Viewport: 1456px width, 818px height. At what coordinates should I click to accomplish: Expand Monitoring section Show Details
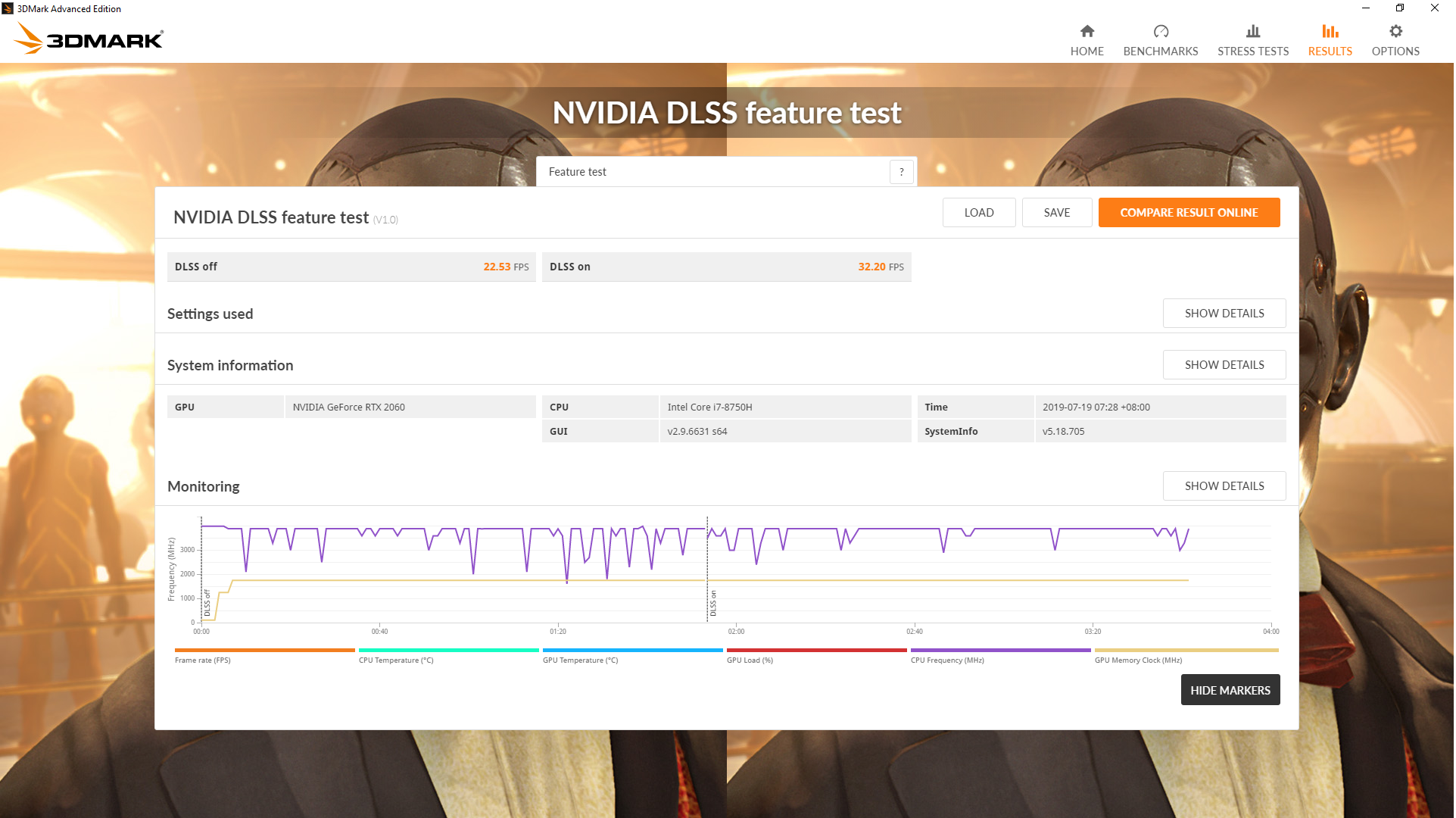[1226, 486]
